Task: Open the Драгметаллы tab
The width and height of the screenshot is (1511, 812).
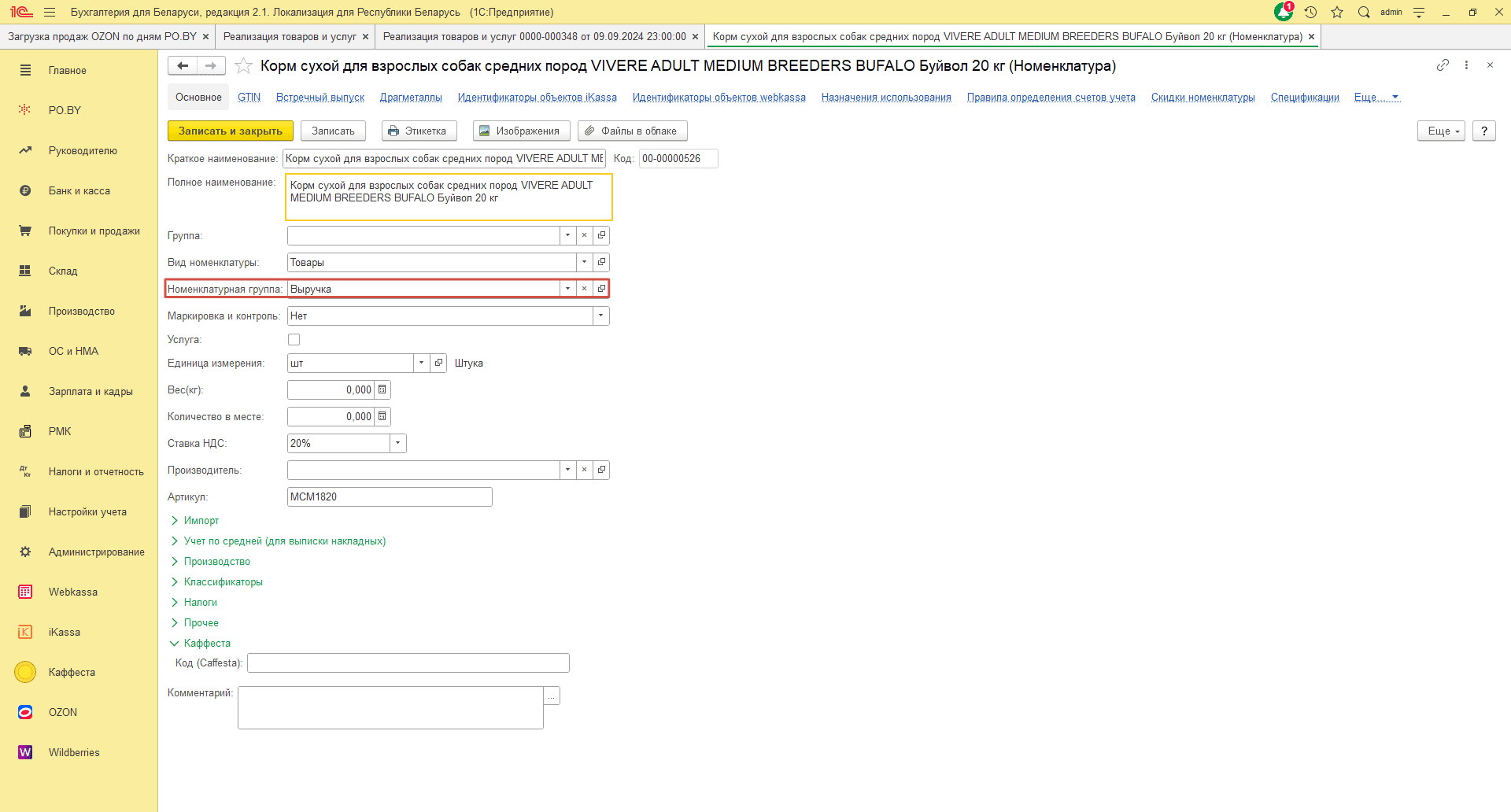Action: (x=411, y=97)
